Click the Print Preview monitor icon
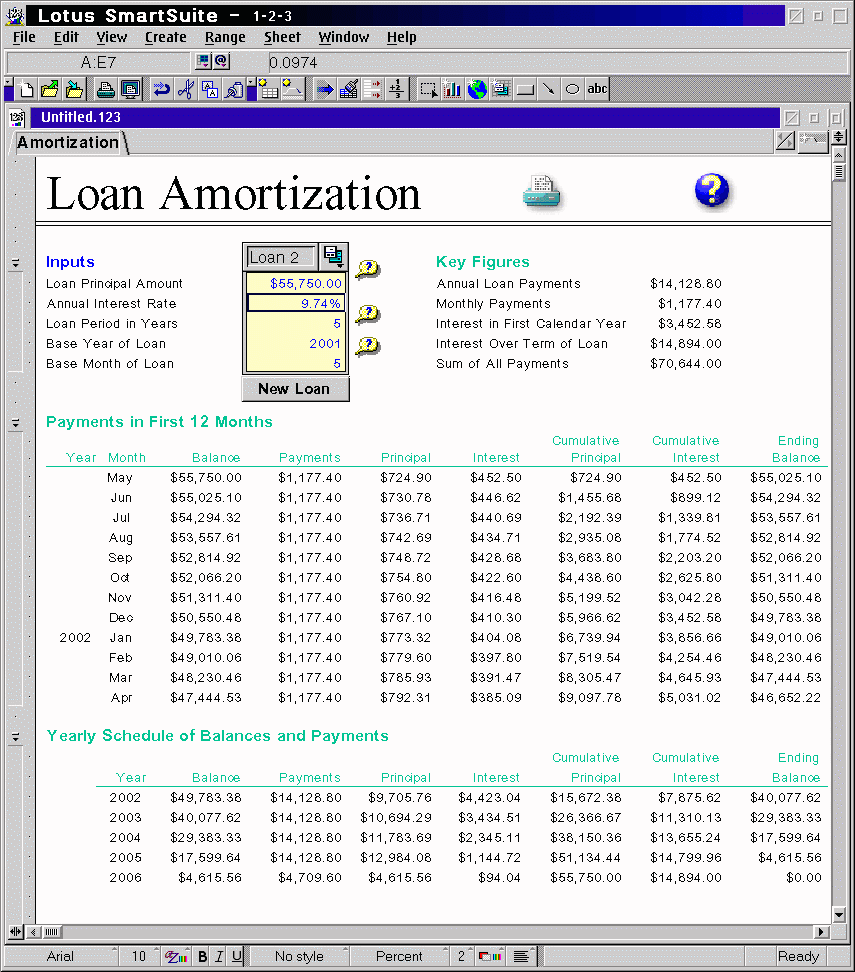 tap(130, 90)
